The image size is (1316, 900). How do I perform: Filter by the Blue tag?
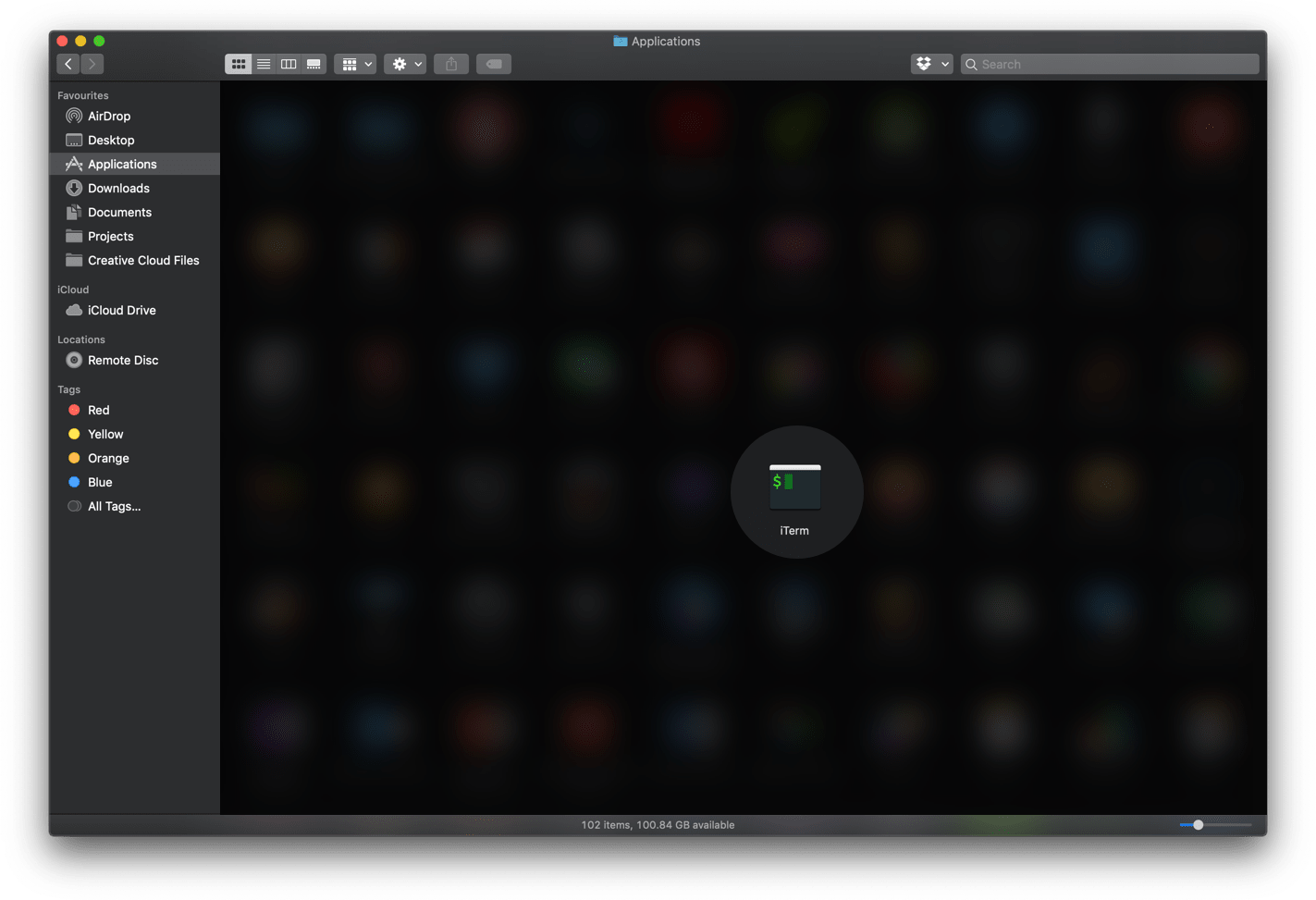tap(134, 482)
